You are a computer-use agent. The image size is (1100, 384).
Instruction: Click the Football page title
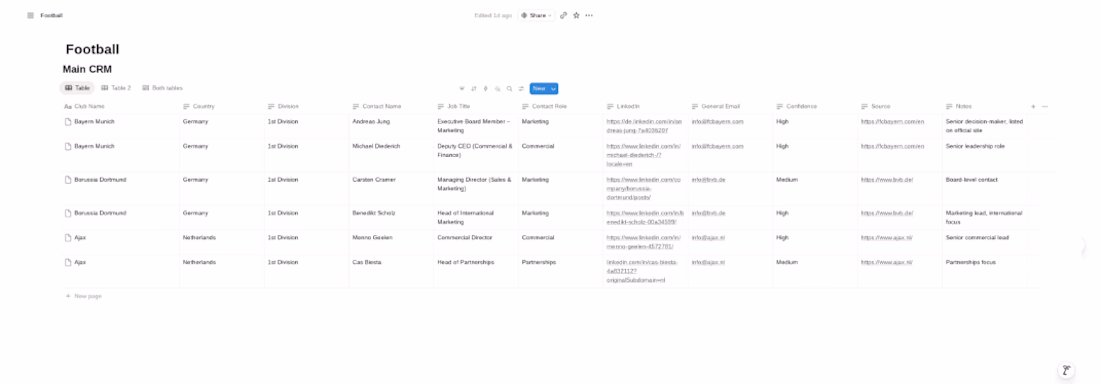pyautogui.click(x=93, y=49)
